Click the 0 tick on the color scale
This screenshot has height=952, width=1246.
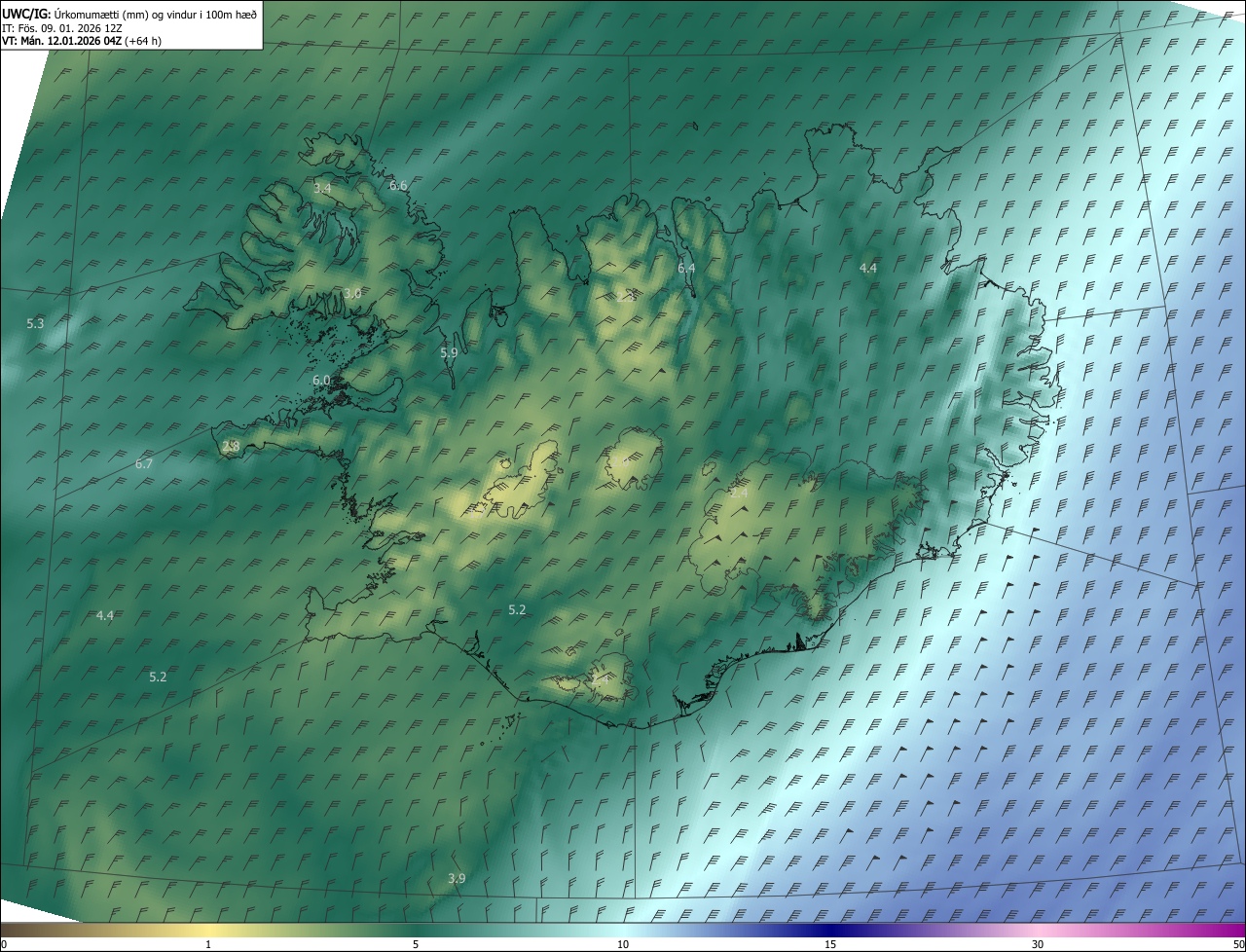[x=4, y=944]
